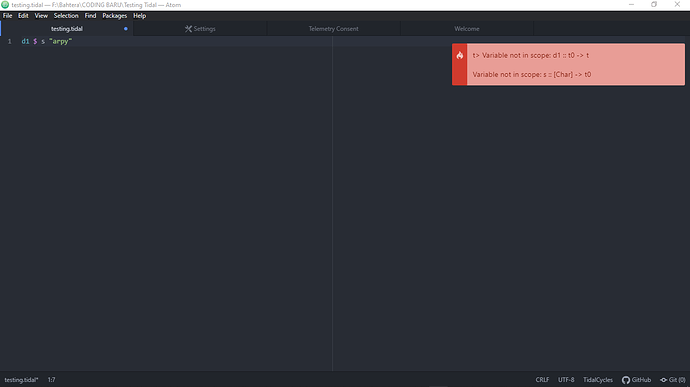
Task: Restore down the Atom window
Action: click(654, 4)
